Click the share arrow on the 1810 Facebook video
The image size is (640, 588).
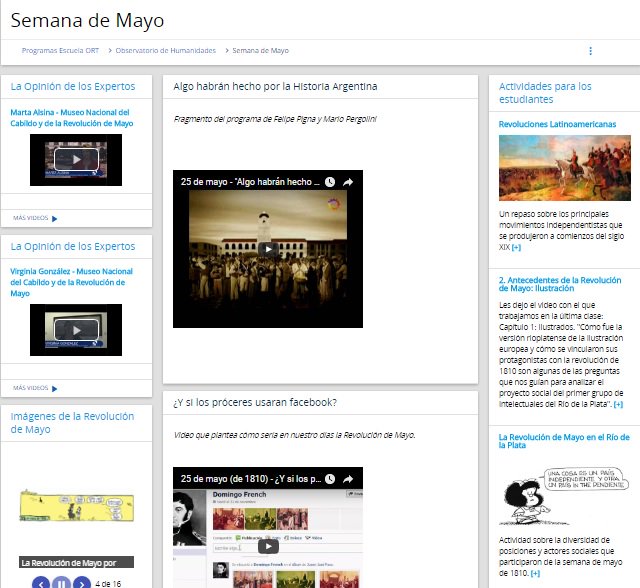[x=348, y=479]
